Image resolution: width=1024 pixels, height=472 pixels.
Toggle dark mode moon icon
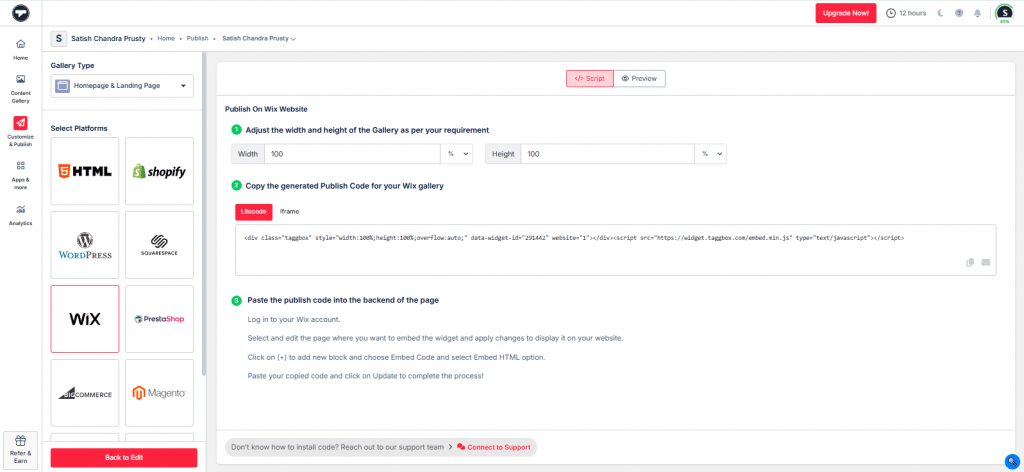940,13
